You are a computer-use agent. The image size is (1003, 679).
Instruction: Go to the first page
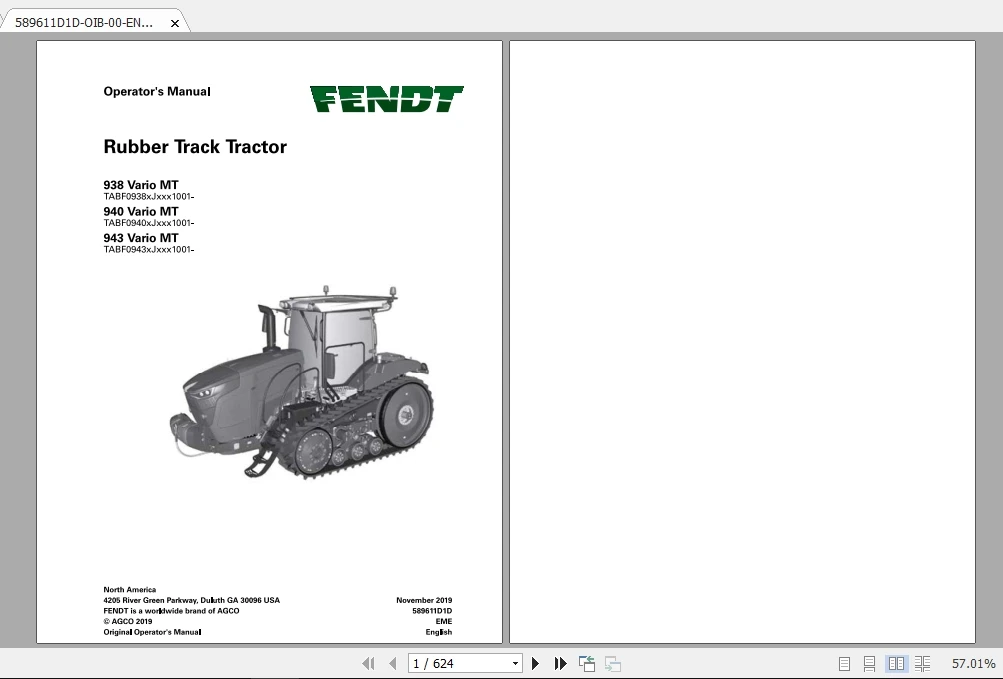coord(368,664)
